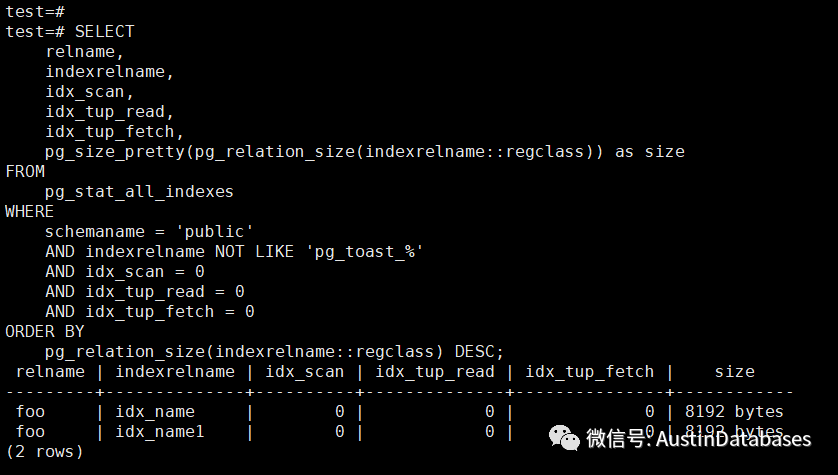Click the idx_name1 index result cell
Viewport: 838px width, 475px height.
(160, 431)
